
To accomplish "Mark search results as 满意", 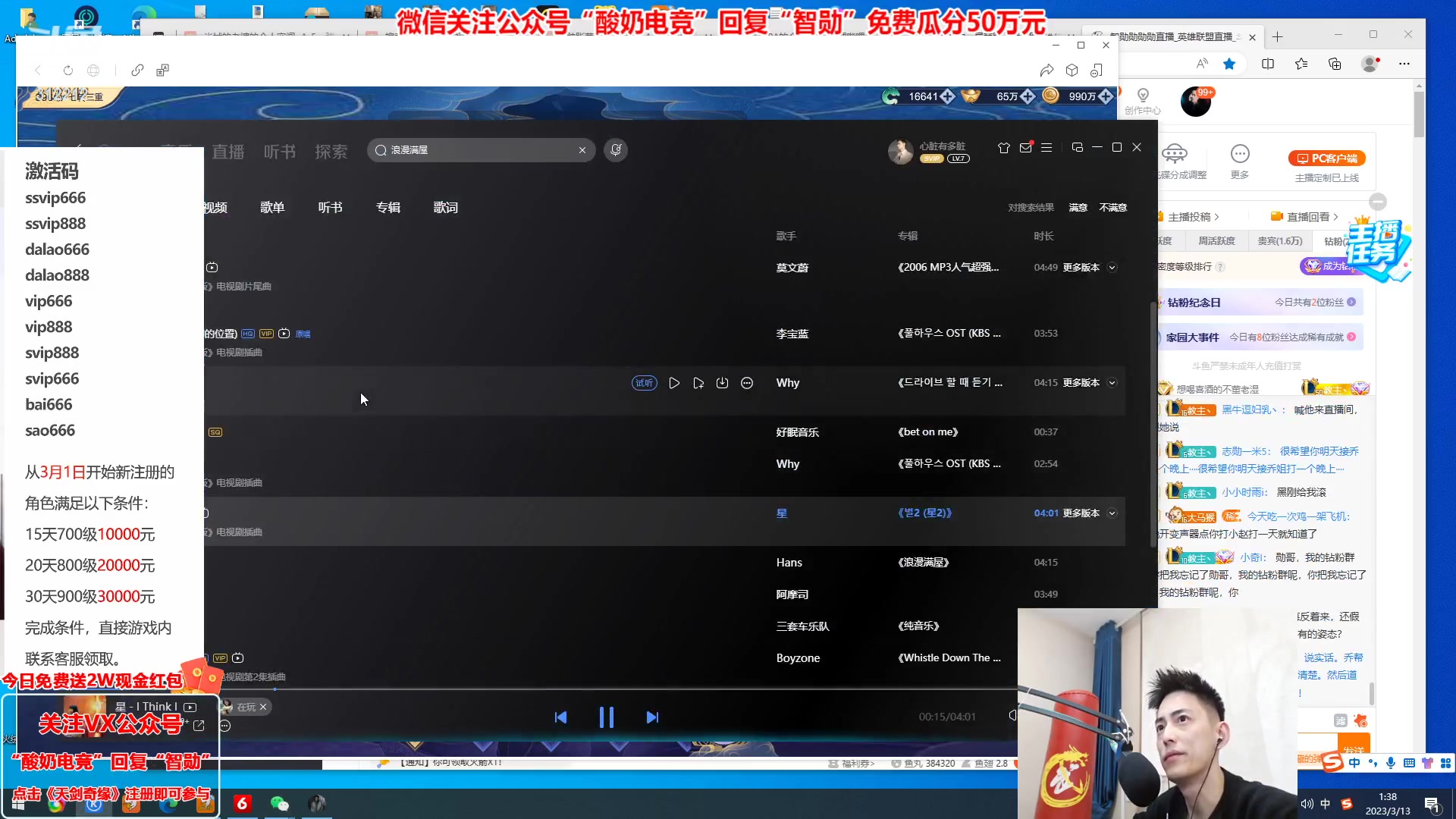I will 1078,208.
